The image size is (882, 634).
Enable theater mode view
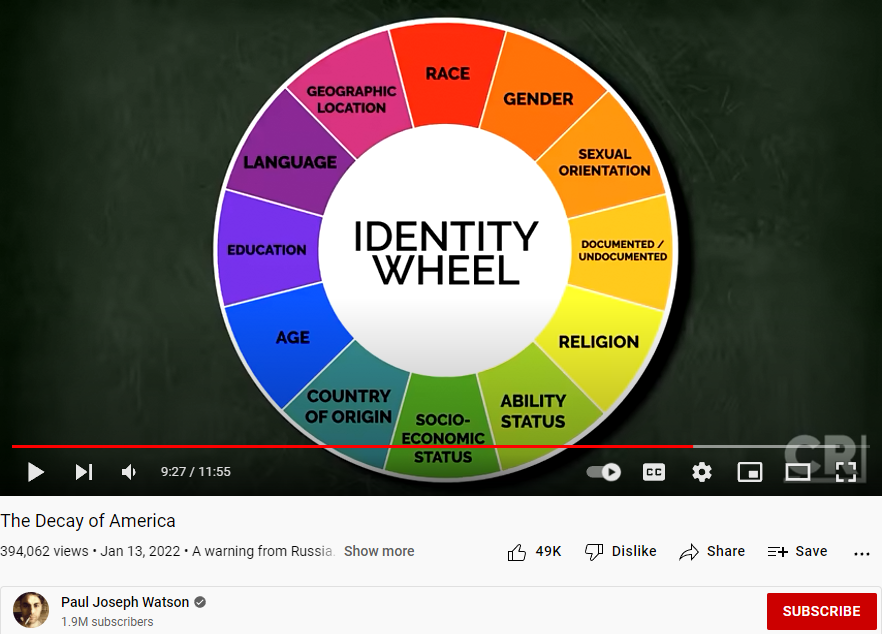pos(798,472)
